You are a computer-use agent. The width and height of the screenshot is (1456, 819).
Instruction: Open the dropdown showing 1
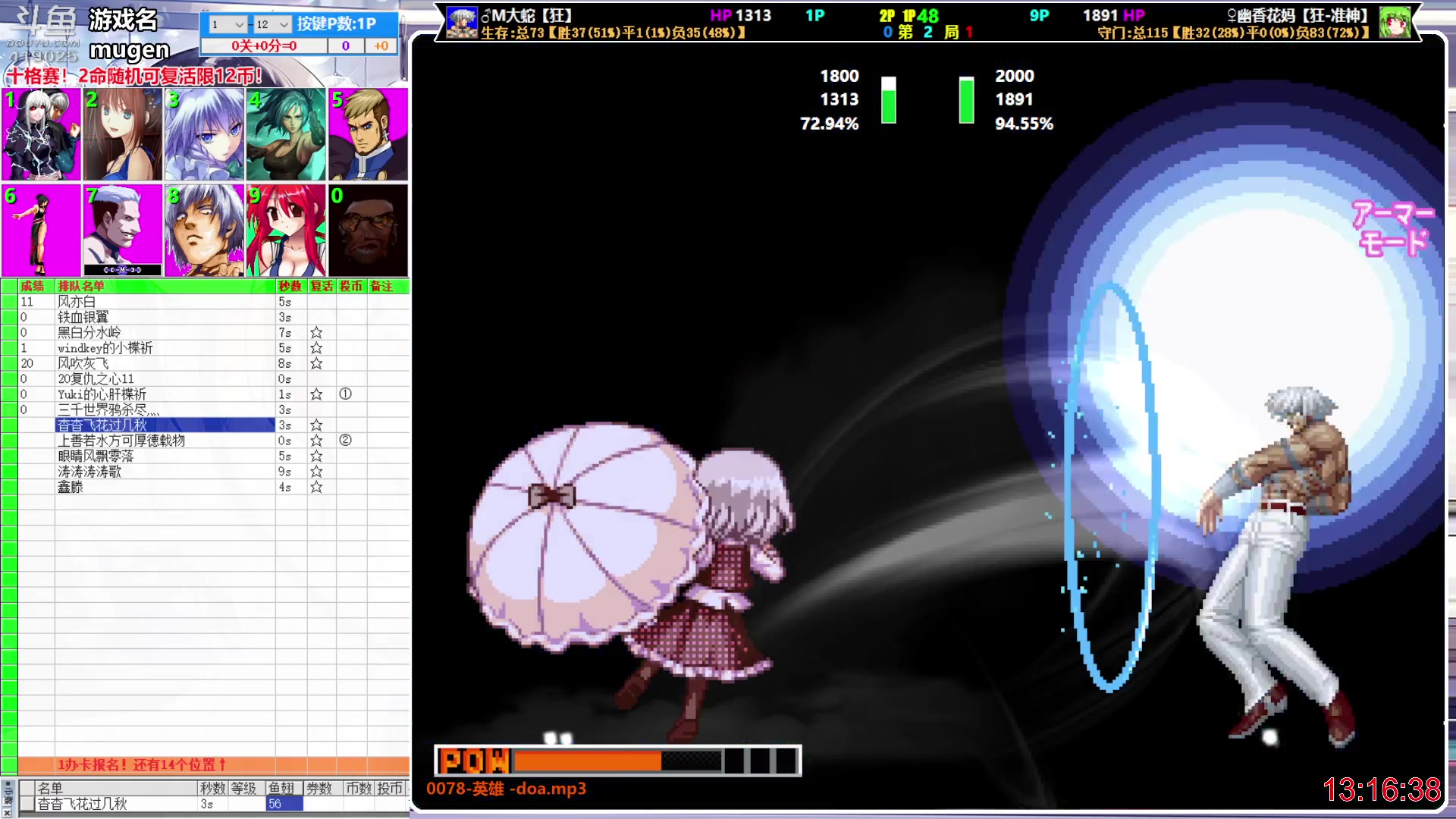227,24
